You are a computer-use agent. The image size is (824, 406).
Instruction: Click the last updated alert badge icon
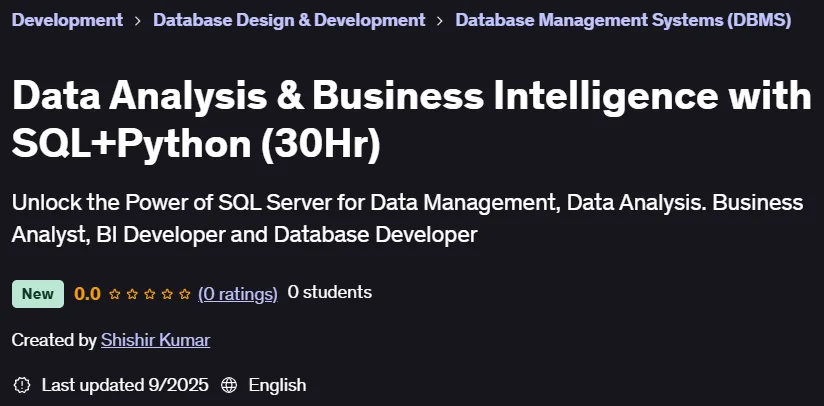[22, 385]
